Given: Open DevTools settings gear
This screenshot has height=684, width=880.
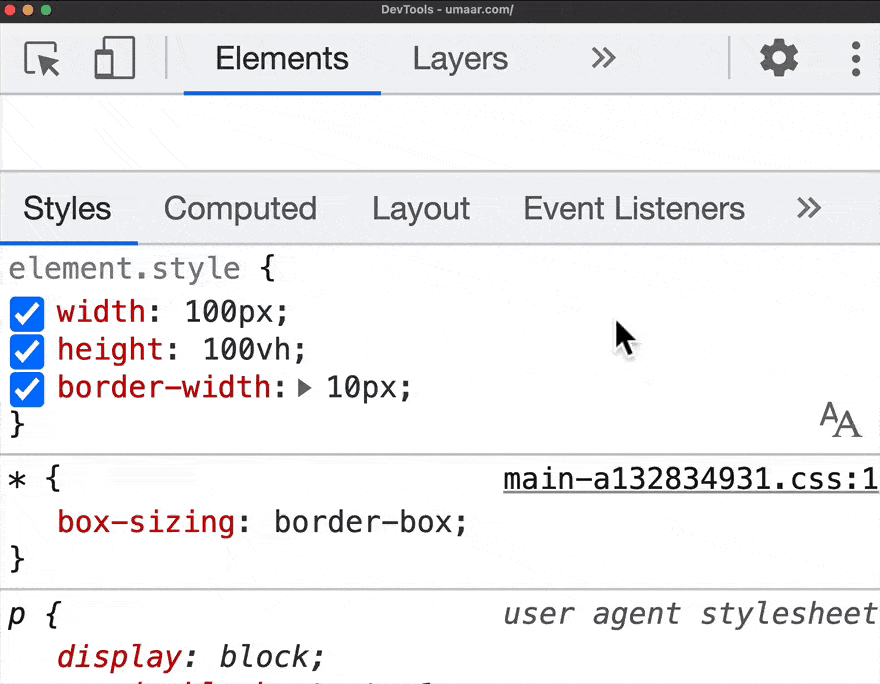Looking at the screenshot, I should [778, 58].
